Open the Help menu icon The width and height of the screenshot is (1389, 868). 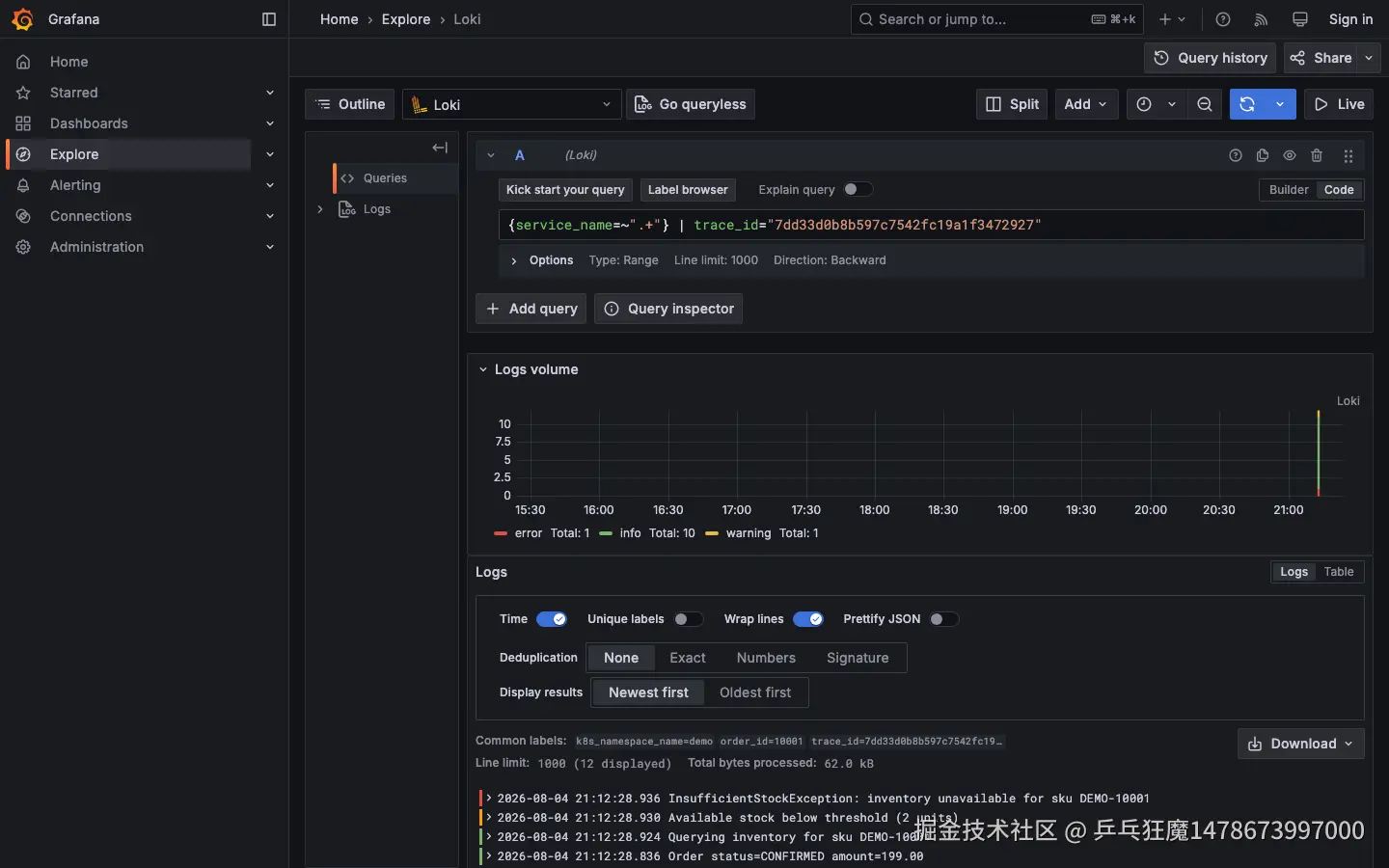[1223, 19]
